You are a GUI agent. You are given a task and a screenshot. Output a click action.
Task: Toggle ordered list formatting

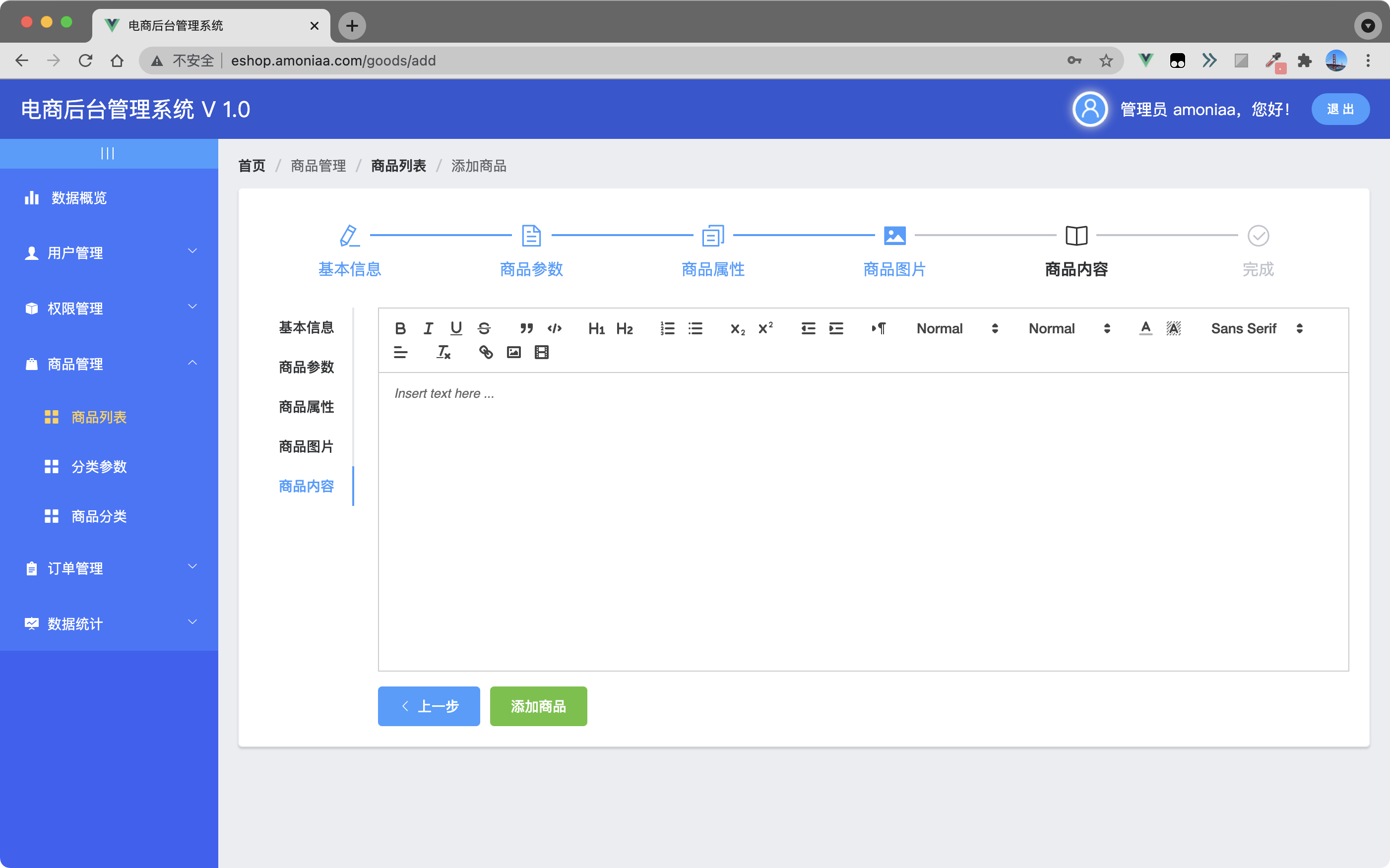coord(667,328)
